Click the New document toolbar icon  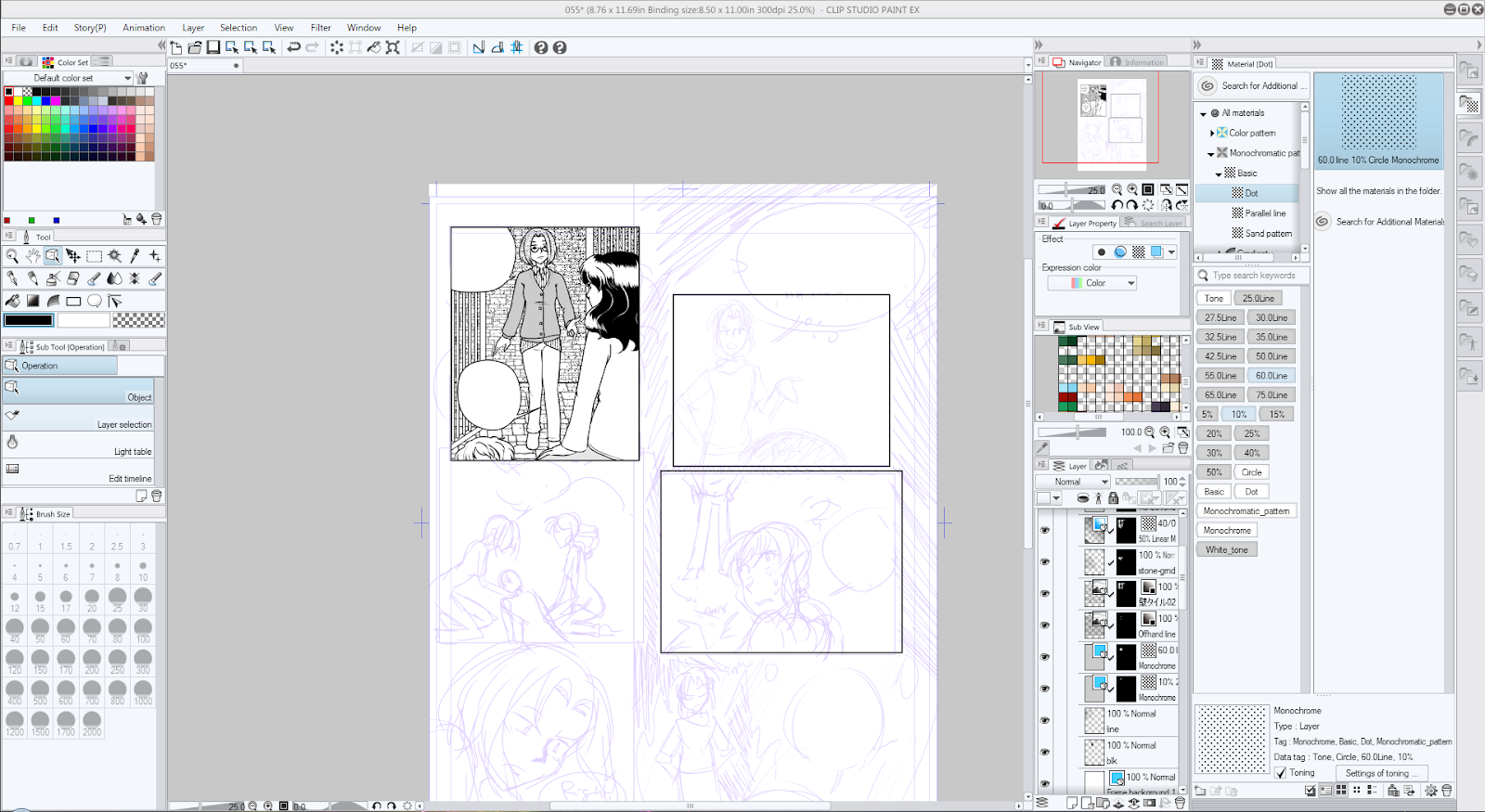tap(176, 47)
